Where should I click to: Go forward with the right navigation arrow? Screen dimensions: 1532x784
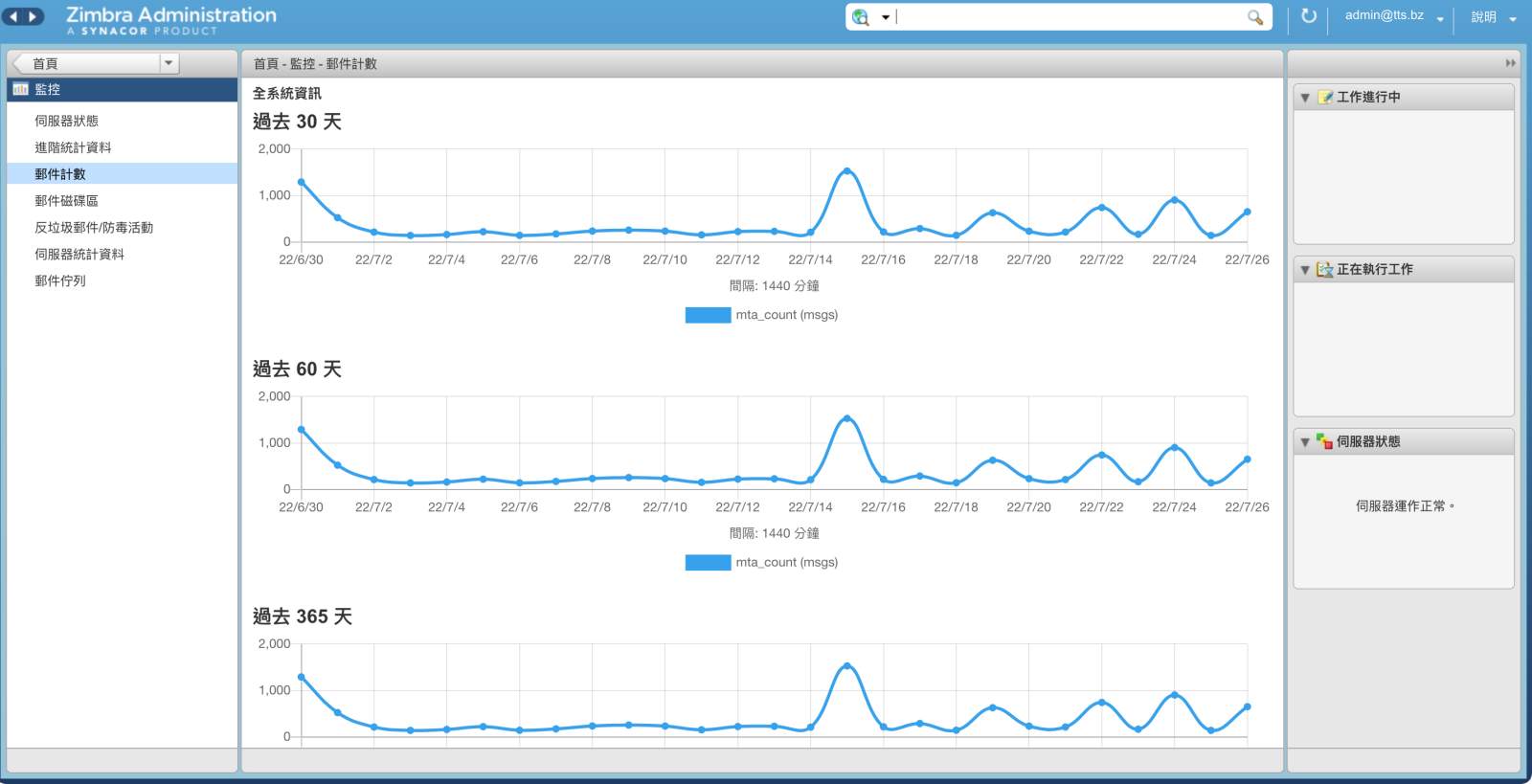[x=33, y=16]
